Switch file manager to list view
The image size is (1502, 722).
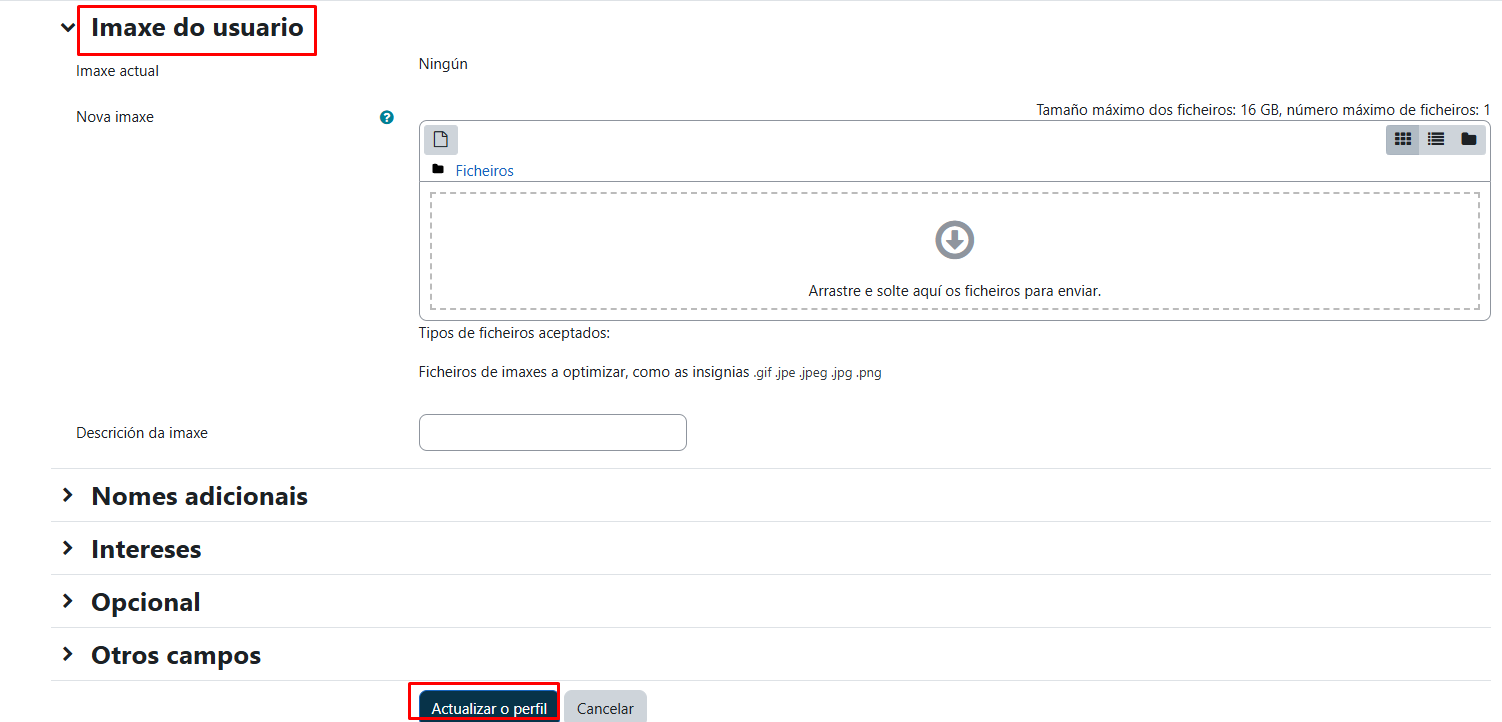click(x=1436, y=140)
